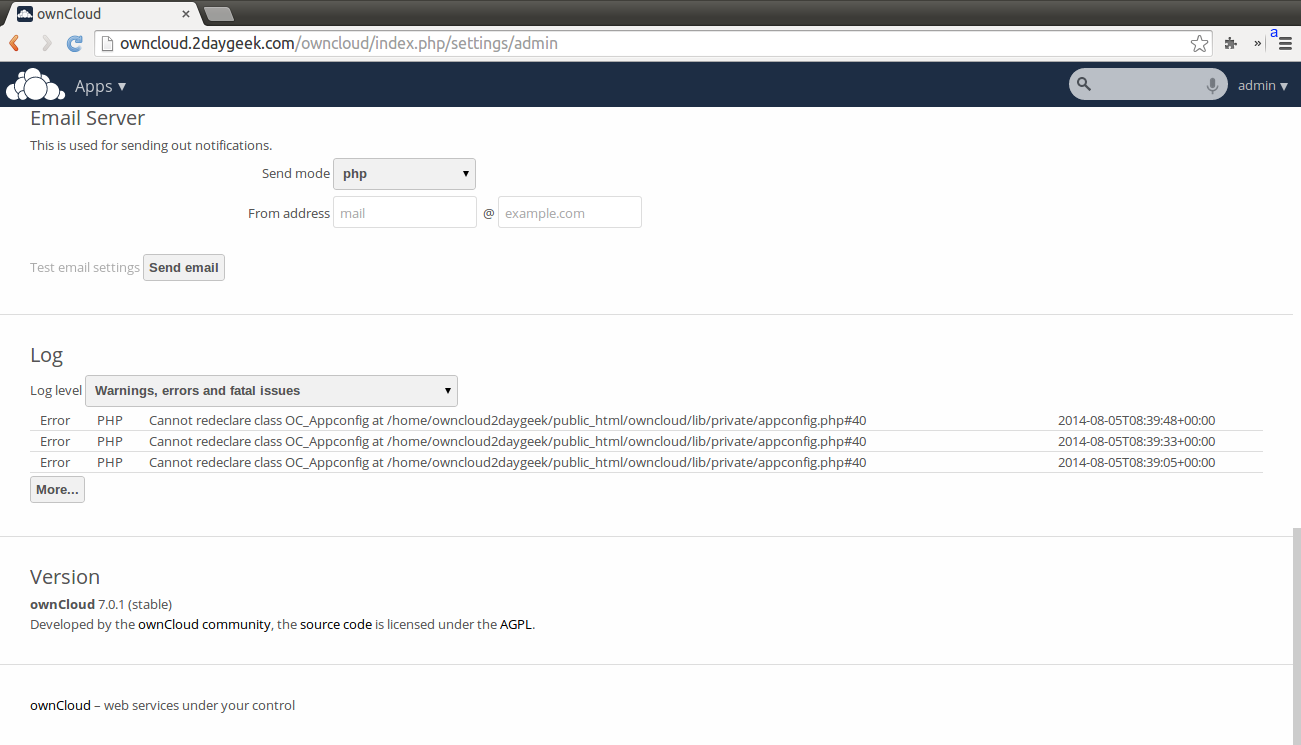Open the AGPL license link
Image resolution: width=1301 pixels, height=745 pixels.
517,625
